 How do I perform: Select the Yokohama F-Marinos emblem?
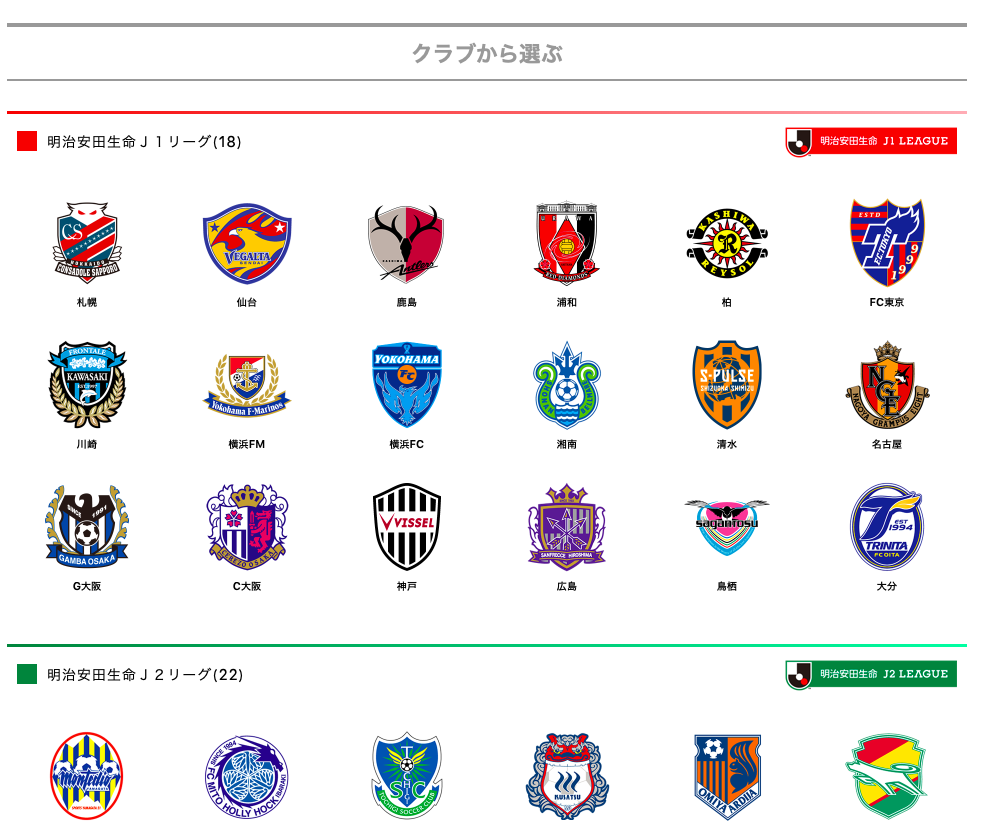point(247,385)
